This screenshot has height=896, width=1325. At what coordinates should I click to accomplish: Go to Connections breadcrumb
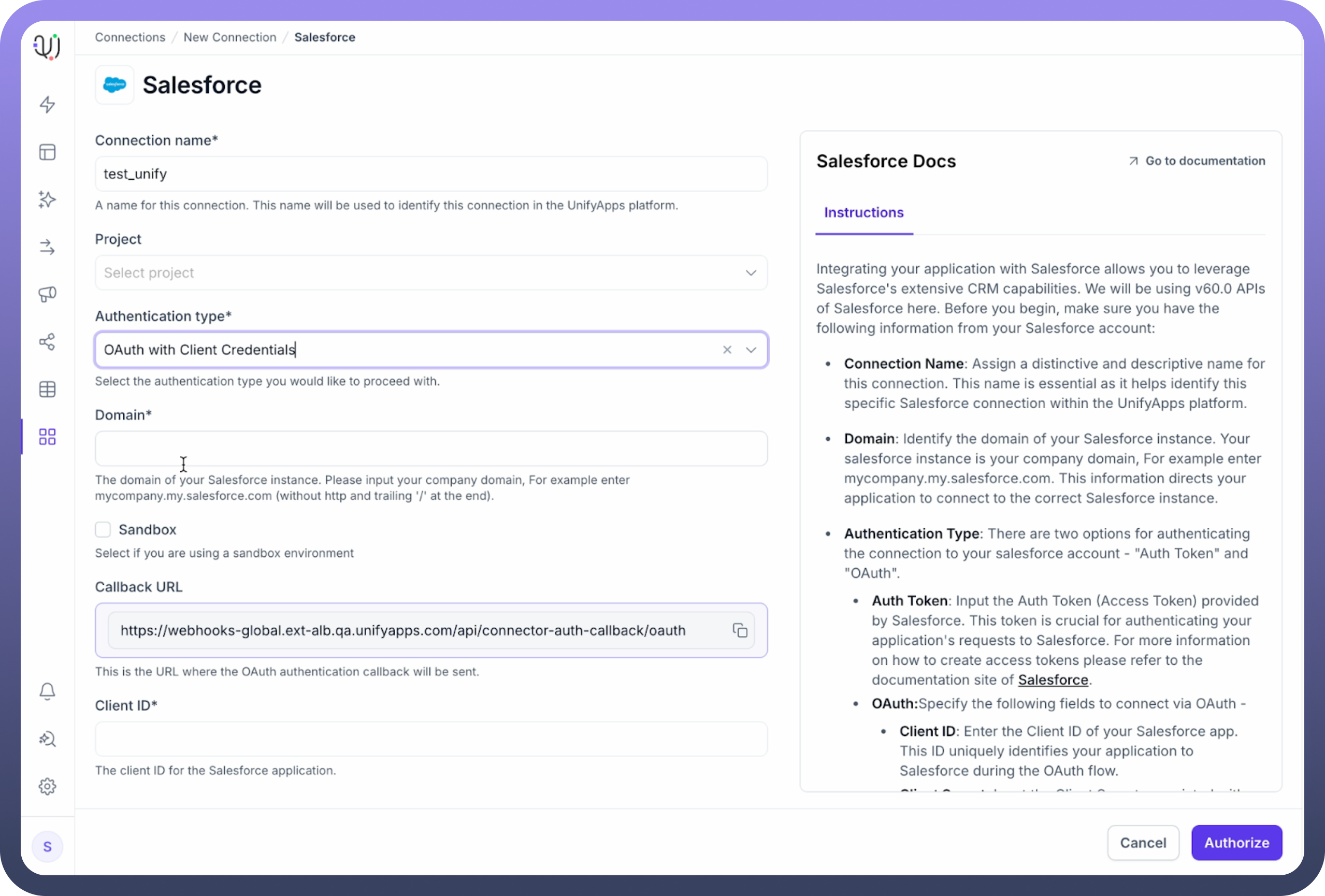coord(130,37)
